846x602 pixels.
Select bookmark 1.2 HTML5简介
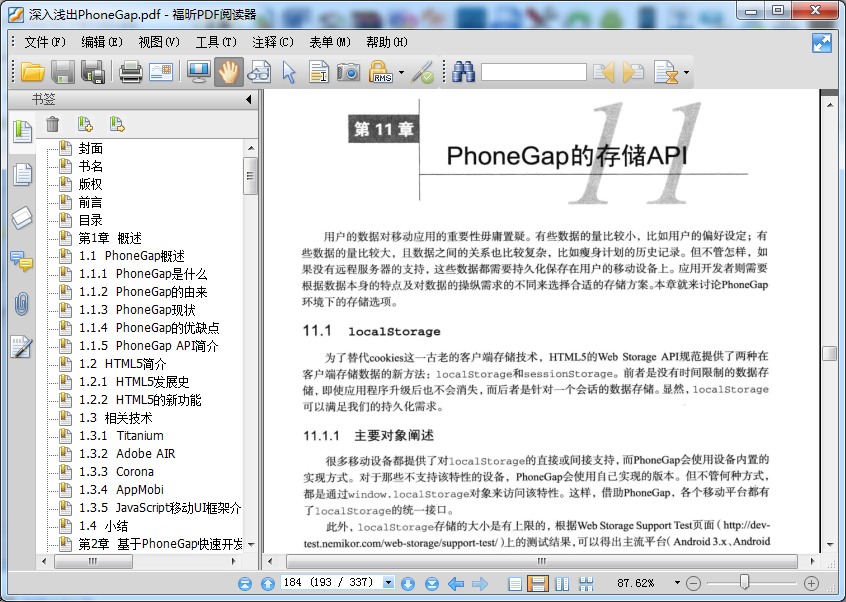[x=122, y=364]
